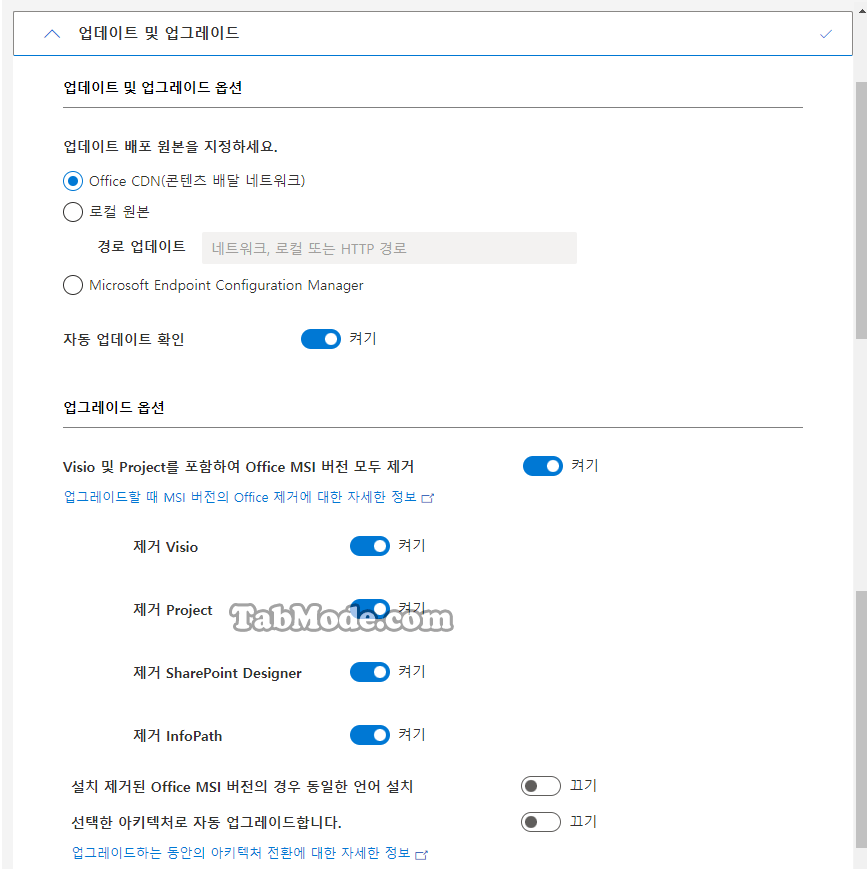Image resolution: width=867 pixels, height=869 pixels.
Task: Toggle the Office MSI 버전 모두 제거 switch
Action: click(x=543, y=466)
